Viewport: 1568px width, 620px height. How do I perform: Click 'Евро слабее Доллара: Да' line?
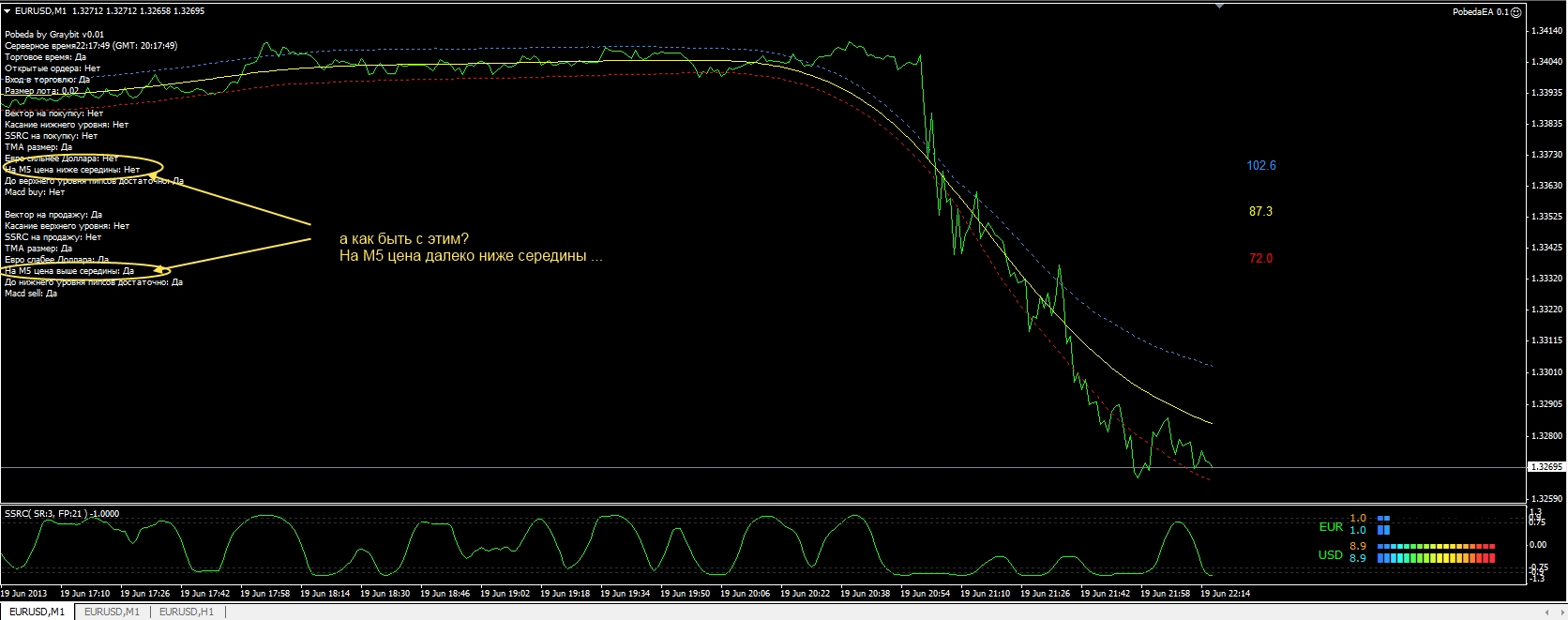coord(57,260)
